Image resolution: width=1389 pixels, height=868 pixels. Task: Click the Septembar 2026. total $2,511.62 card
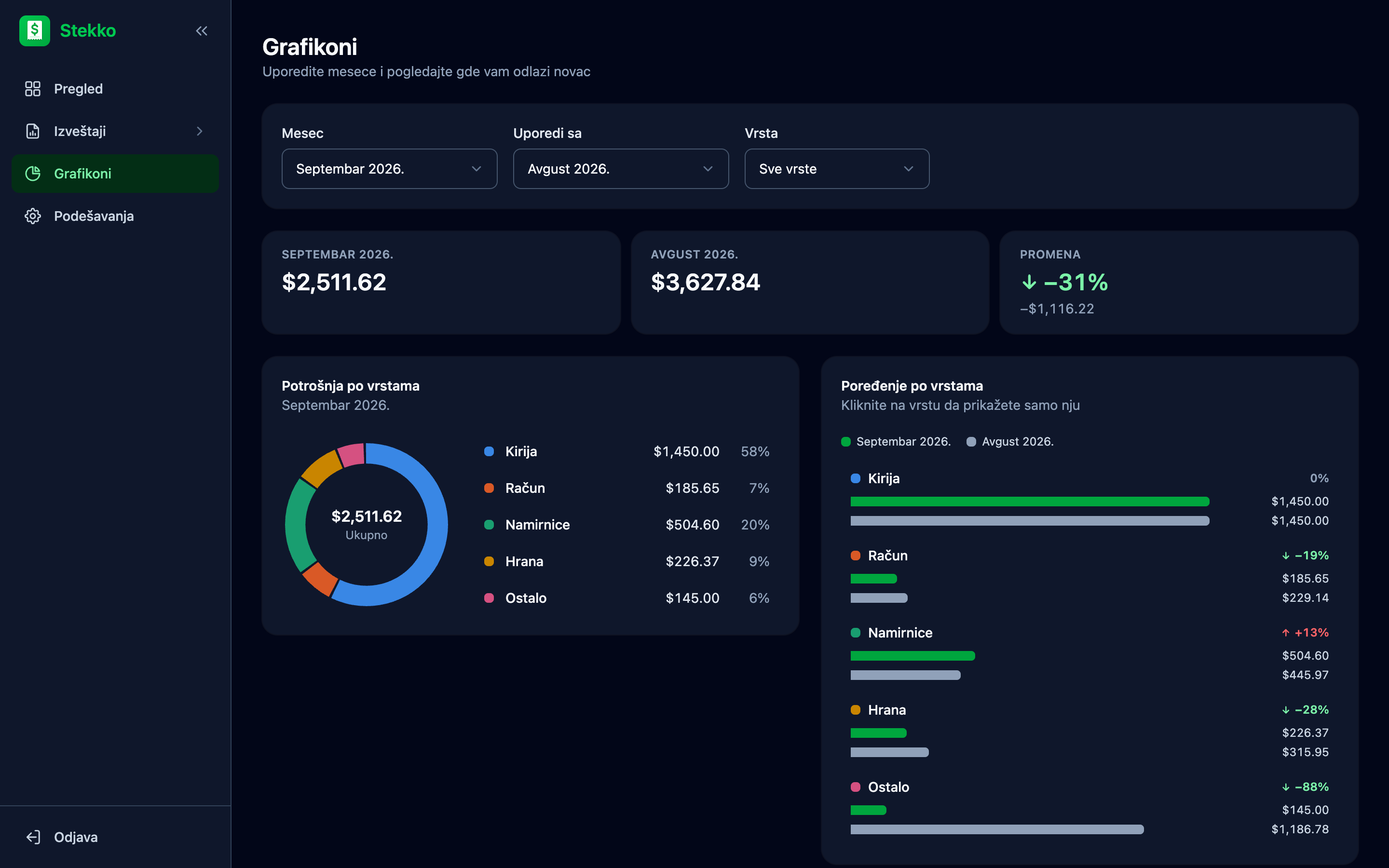(x=441, y=283)
